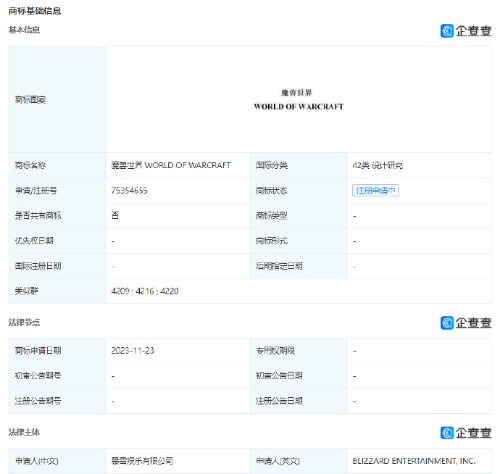Click the 是否共有商标 label cell
The image size is (500, 474).
point(57,216)
